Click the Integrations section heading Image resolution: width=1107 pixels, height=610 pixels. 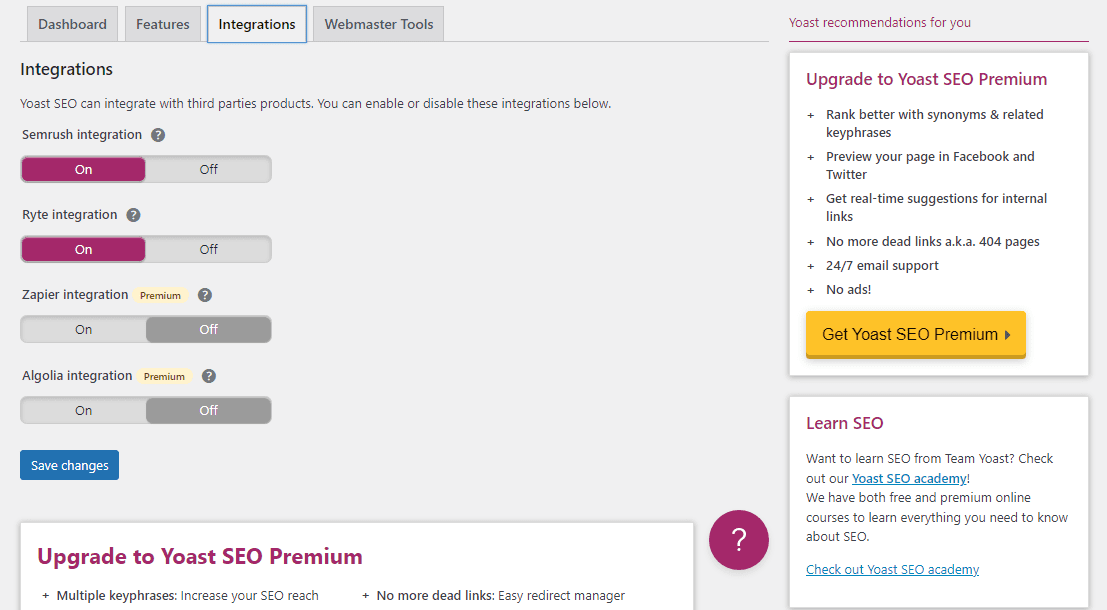click(66, 69)
